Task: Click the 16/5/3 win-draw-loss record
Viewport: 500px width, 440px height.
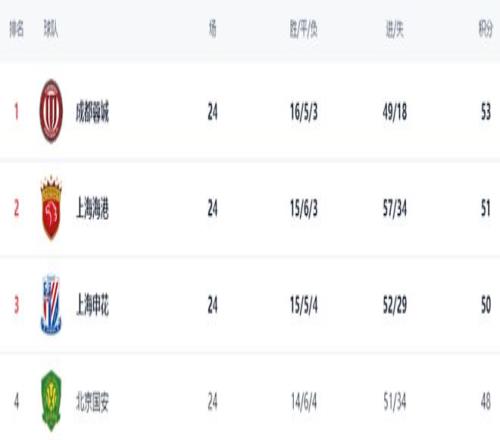Action: 304,112
